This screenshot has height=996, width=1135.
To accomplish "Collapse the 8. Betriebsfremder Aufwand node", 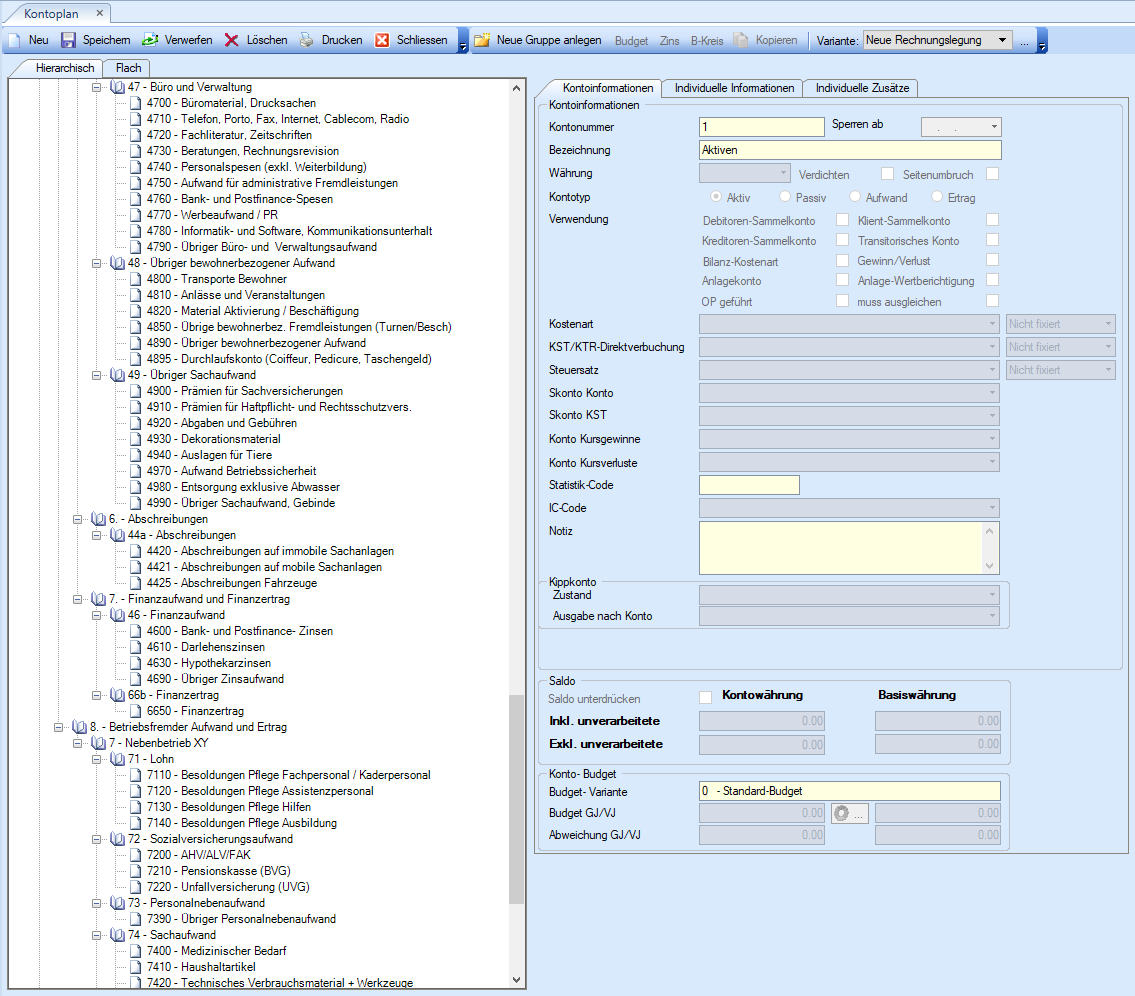I will pyautogui.click(x=59, y=727).
